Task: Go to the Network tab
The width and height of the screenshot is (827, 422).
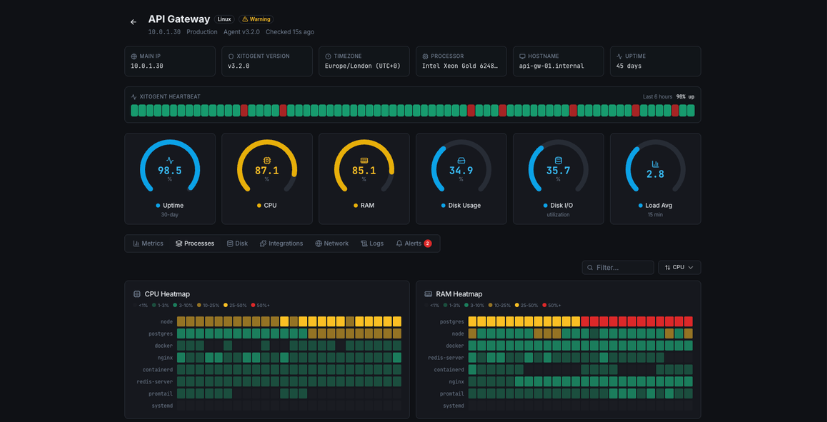Action: [x=332, y=243]
